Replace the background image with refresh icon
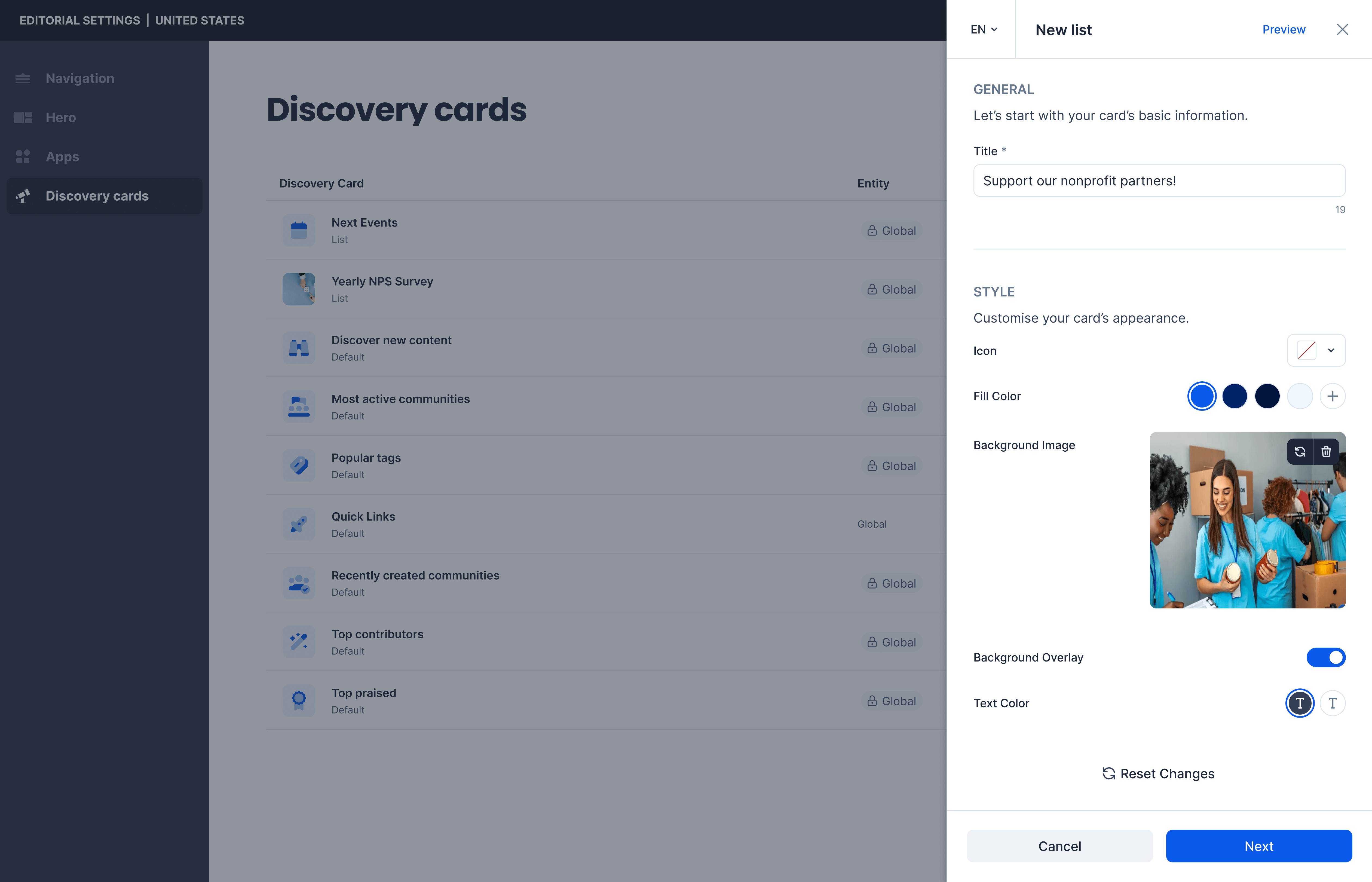The image size is (1372, 882). pos(1300,452)
